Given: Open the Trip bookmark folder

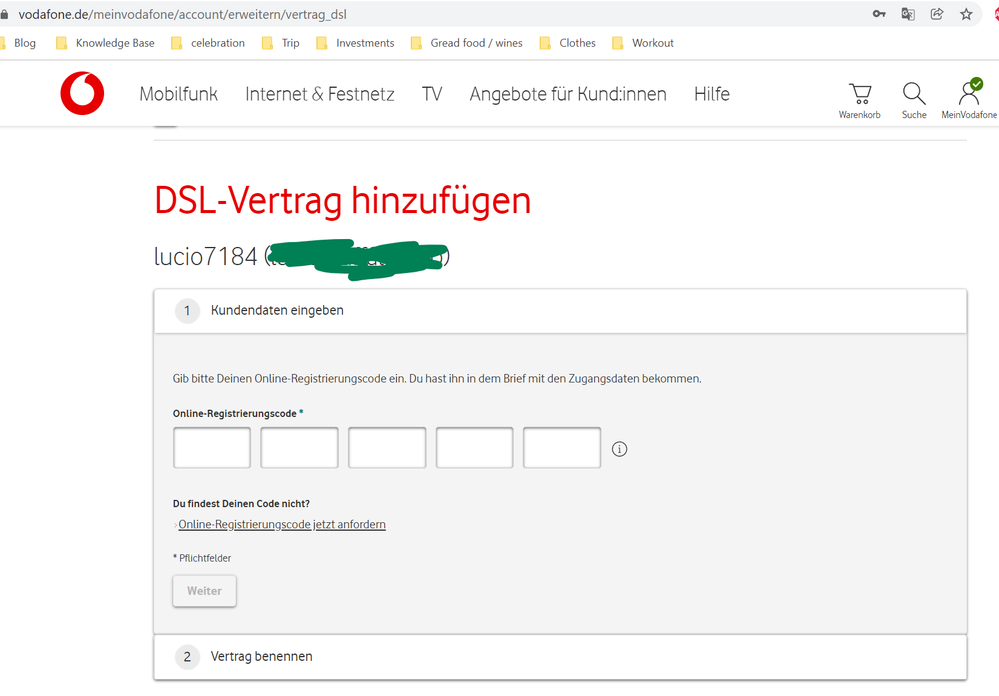Looking at the screenshot, I should [x=281, y=43].
